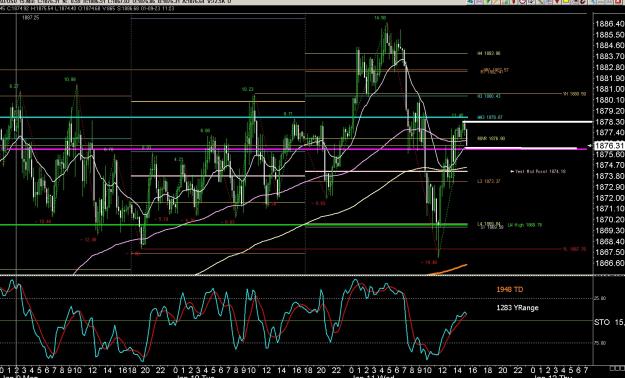Click price axis label 1866.60
This screenshot has height=378, width=625.
[609, 263]
